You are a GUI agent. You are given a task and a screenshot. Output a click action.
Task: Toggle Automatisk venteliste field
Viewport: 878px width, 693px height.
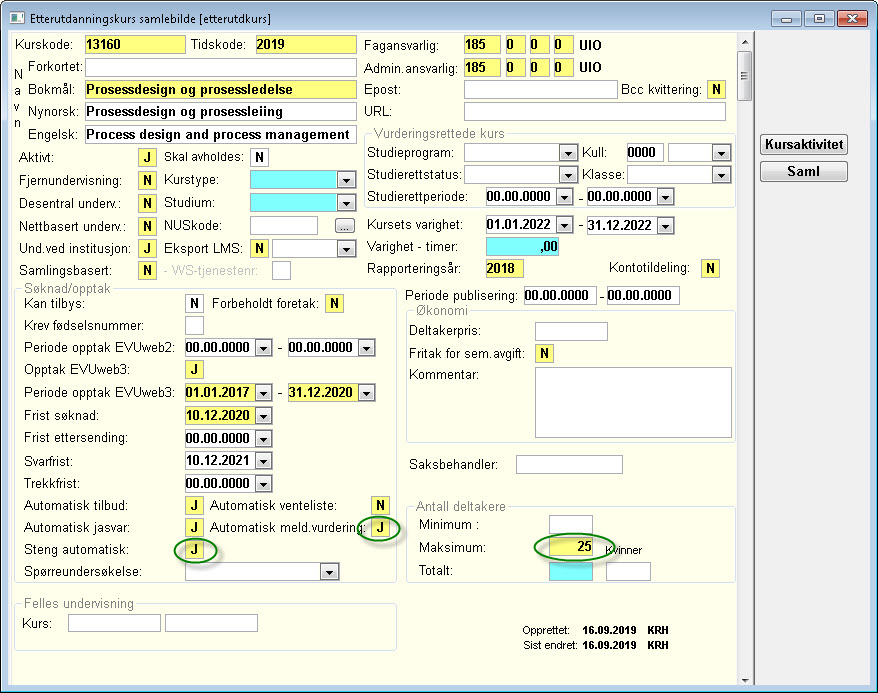coord(381,505)
